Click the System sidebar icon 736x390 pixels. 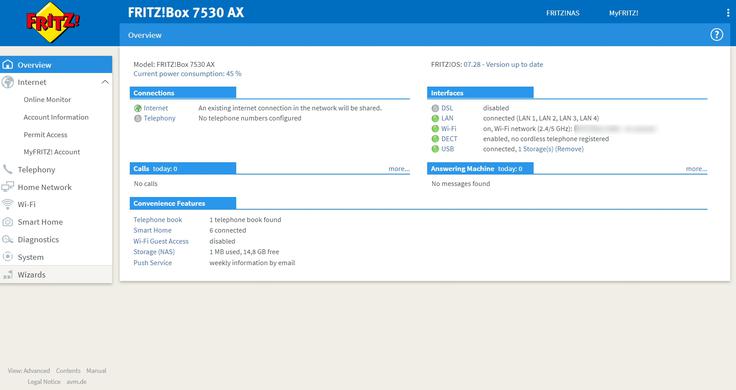8,257
